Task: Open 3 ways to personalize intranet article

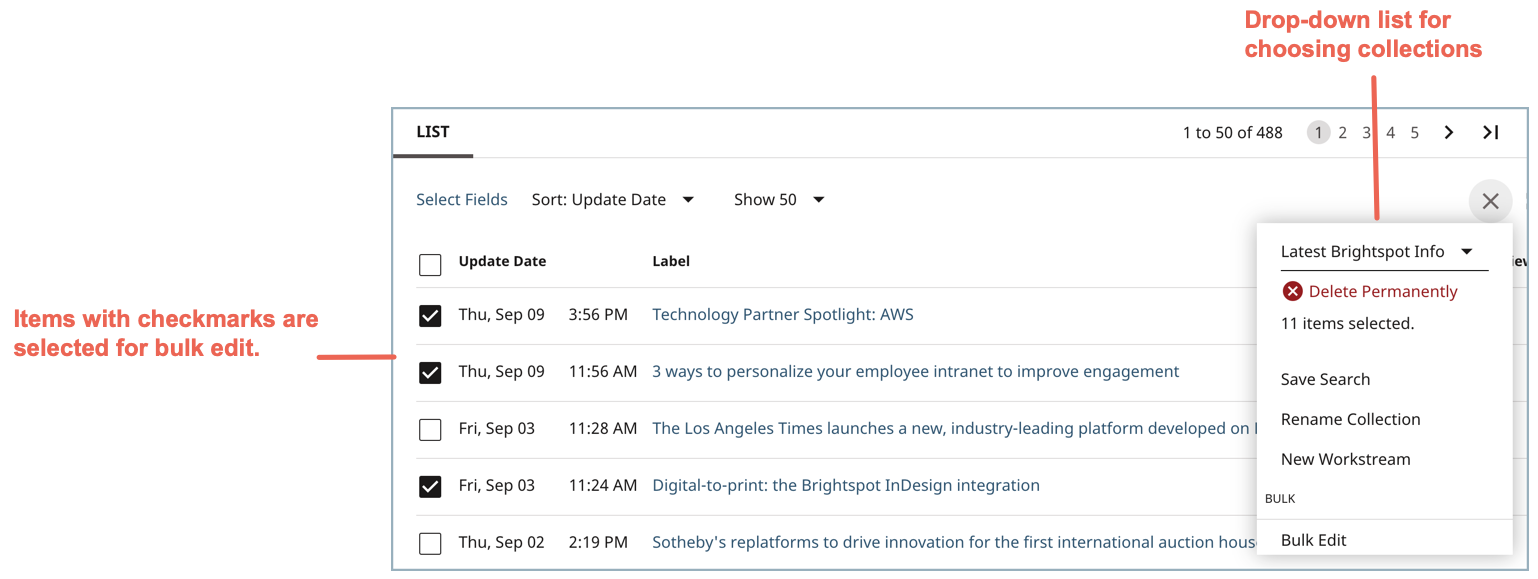Action: [x=916, y=371]
